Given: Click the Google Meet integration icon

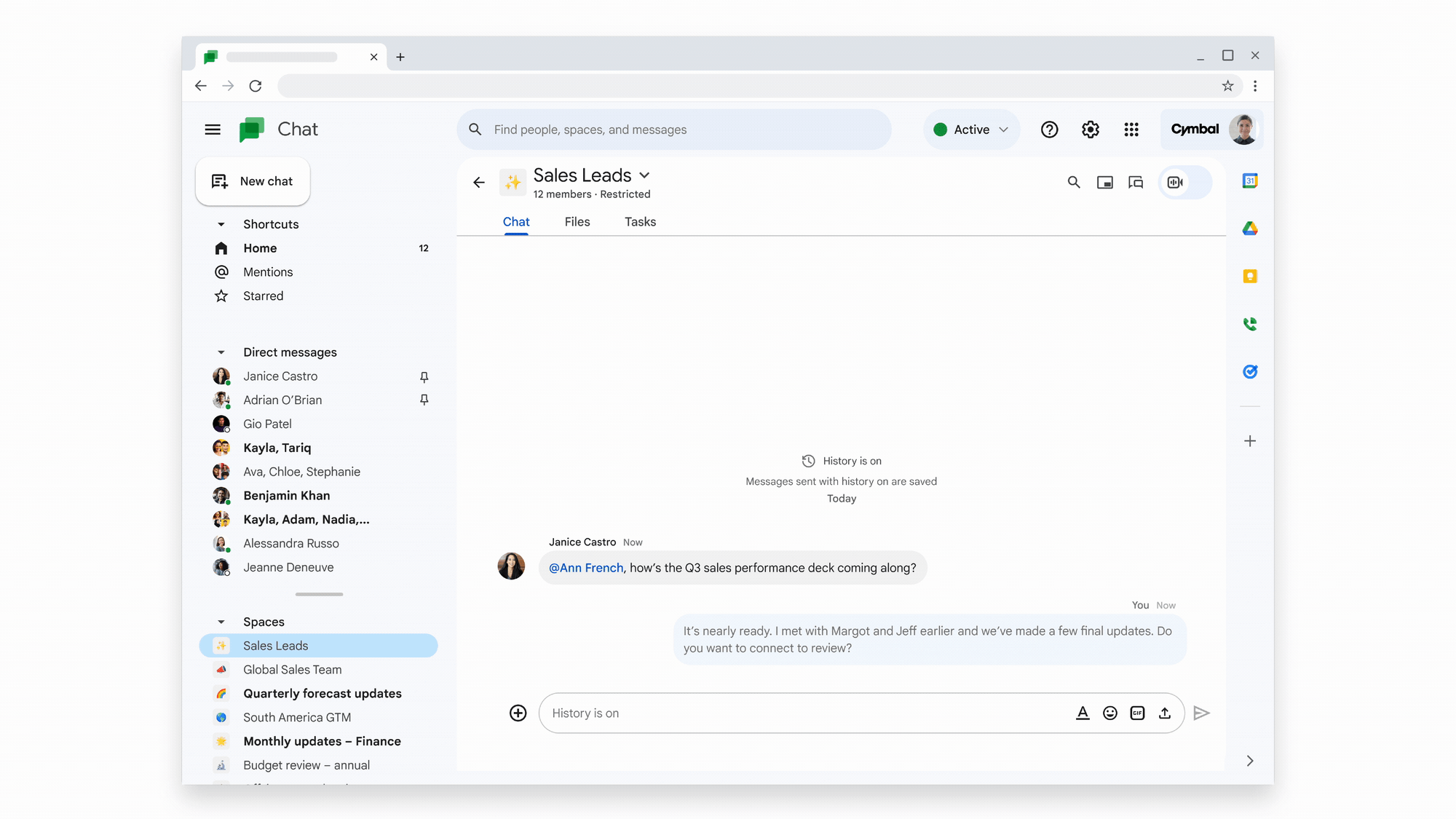Looking at the screenshot, I should pyautogui.click(x=1175, y=182).
